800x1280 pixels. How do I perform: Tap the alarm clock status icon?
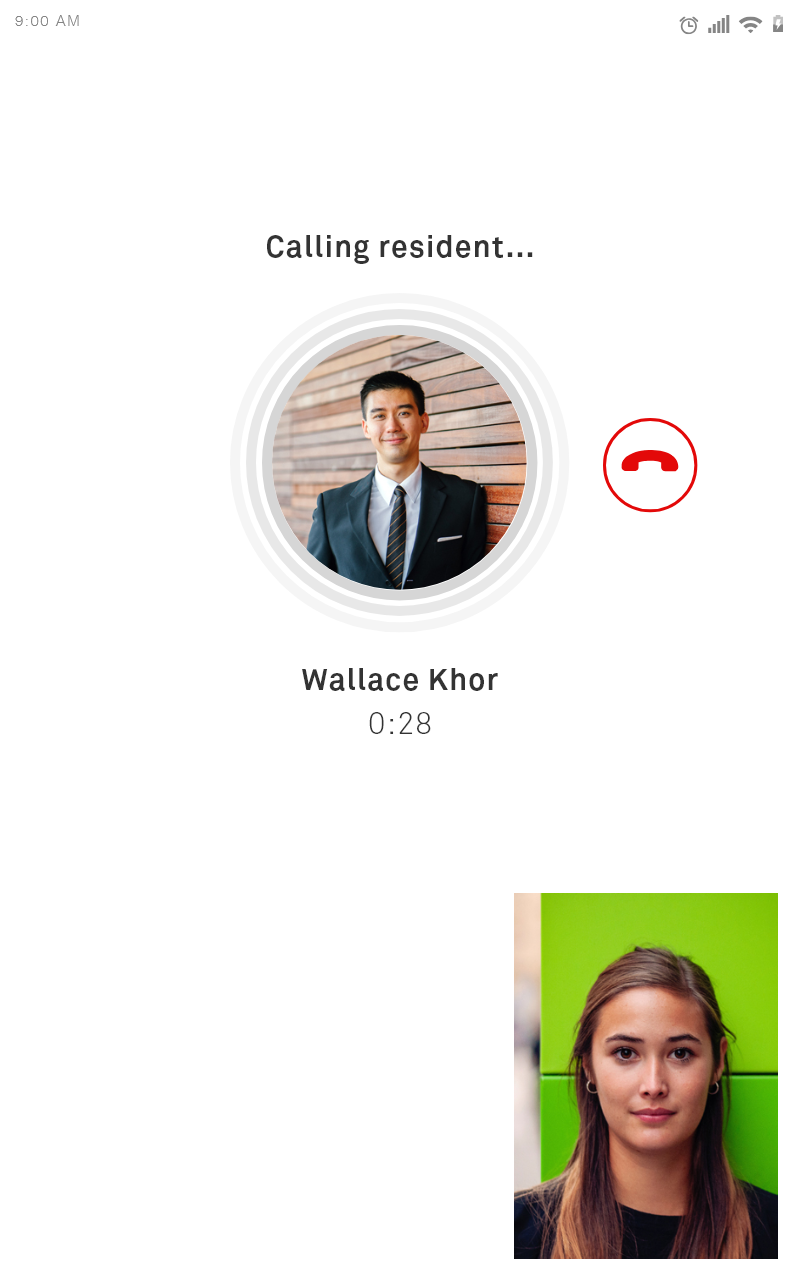click(x=689, y=25)
